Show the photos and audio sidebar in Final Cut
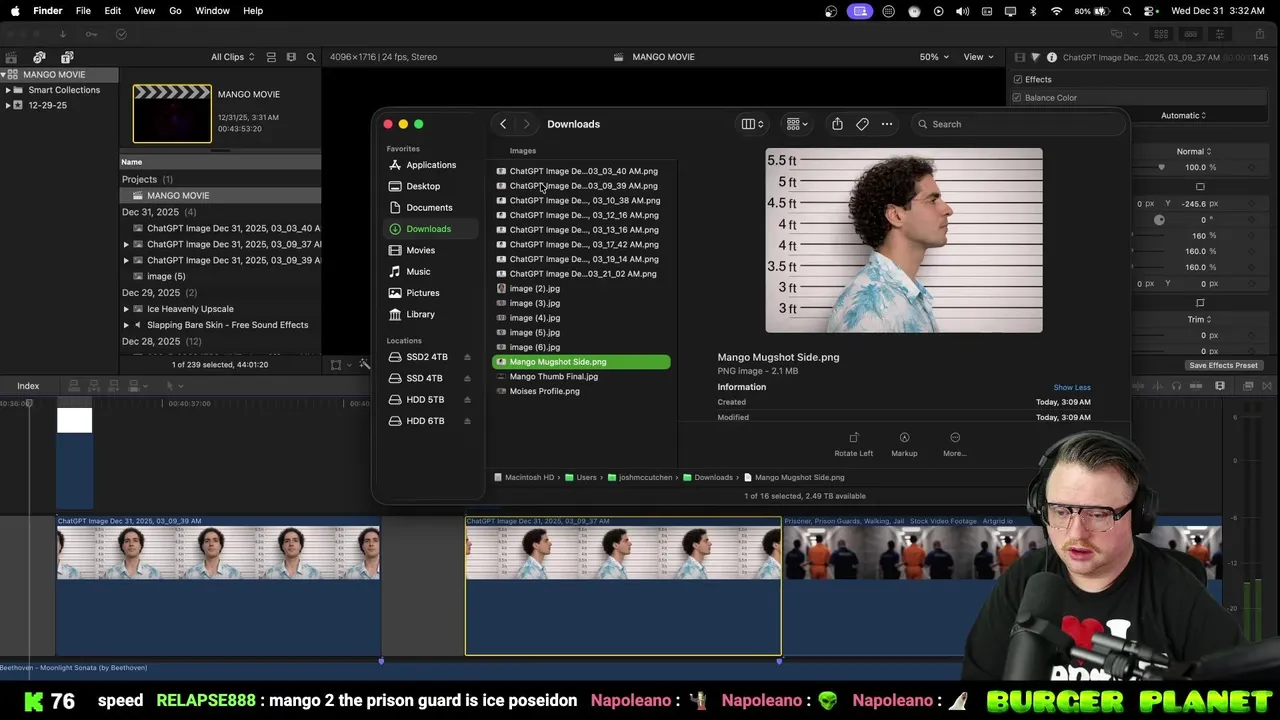Image resolution: width=1280 pixels, height=720 pixels. [x=39, y=57]
